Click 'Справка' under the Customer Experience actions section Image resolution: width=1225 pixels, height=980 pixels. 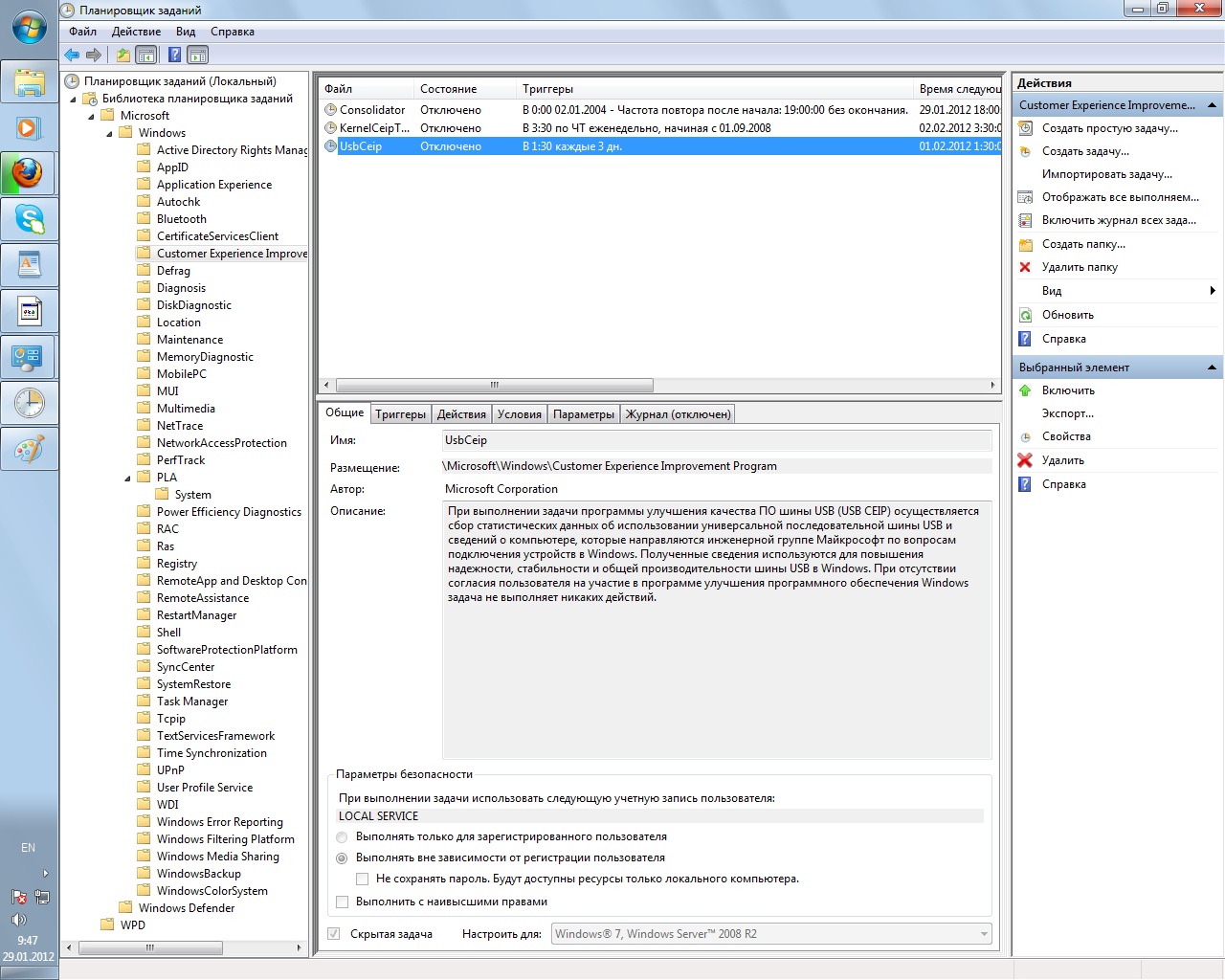pos(1064,339)
